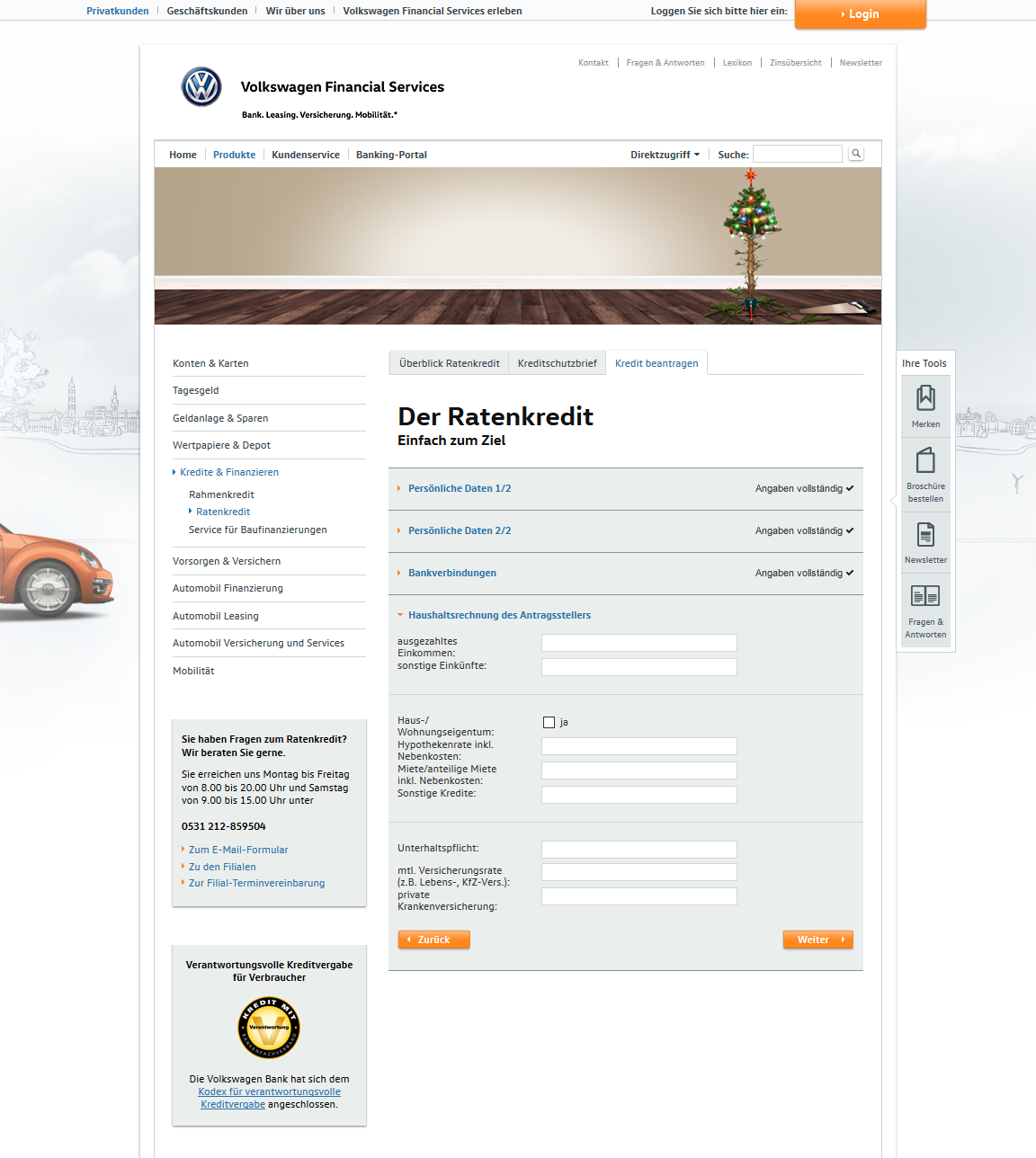Open the Überblick Ratenkredit tab
Image resolution: width=1036 pixels, height=1158 pixels.
[449, 363]
